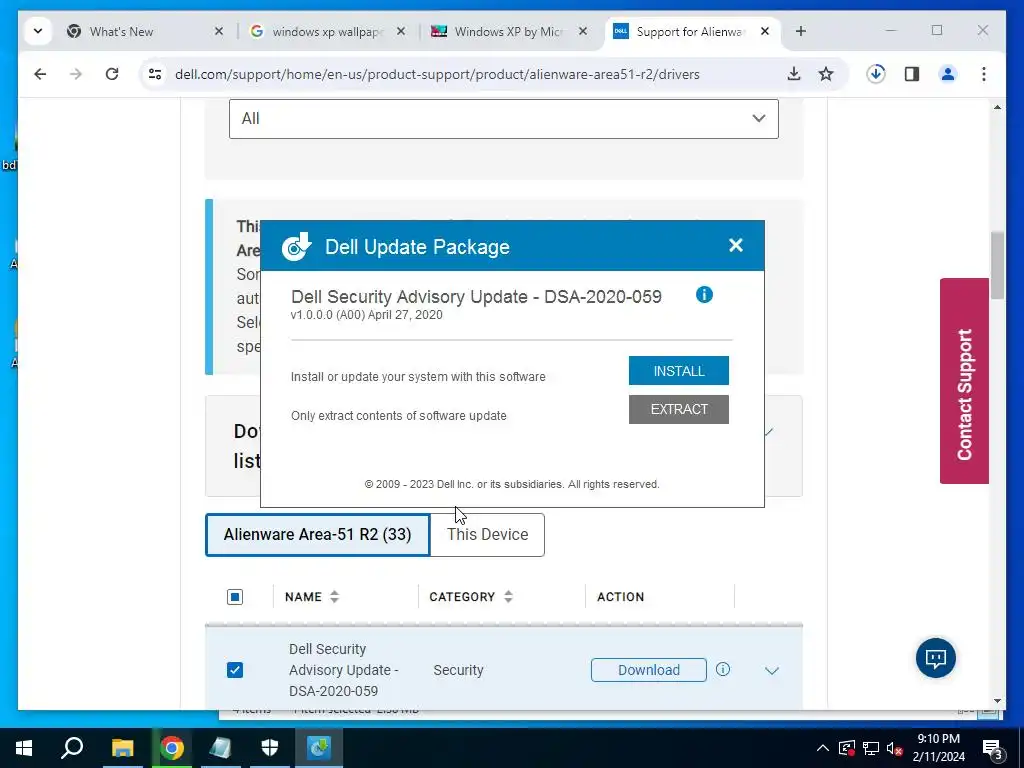
Task: Open the Windows Start menu
Action: (24, 748)
